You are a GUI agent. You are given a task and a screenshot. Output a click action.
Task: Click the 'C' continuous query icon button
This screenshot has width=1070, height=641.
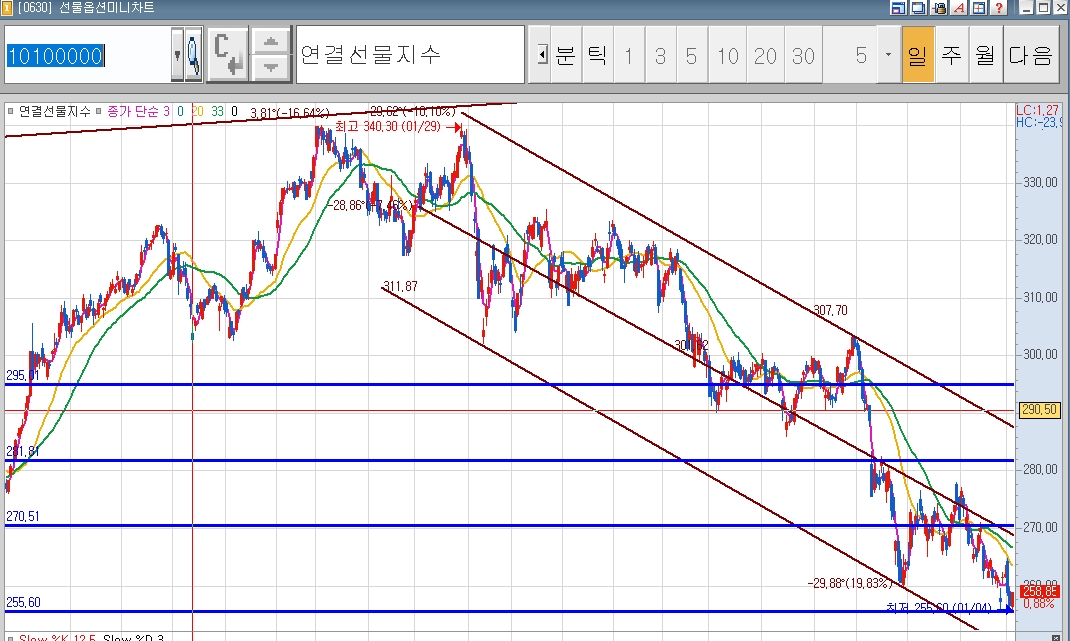227,55
